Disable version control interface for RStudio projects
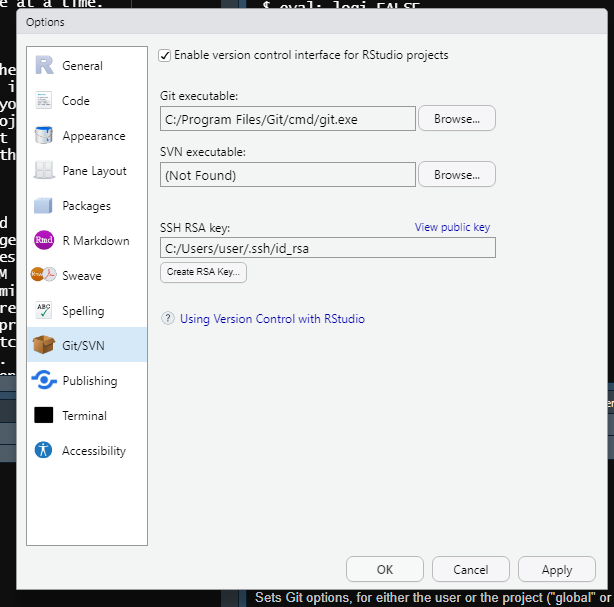The image size is (614, 607). 164,56
